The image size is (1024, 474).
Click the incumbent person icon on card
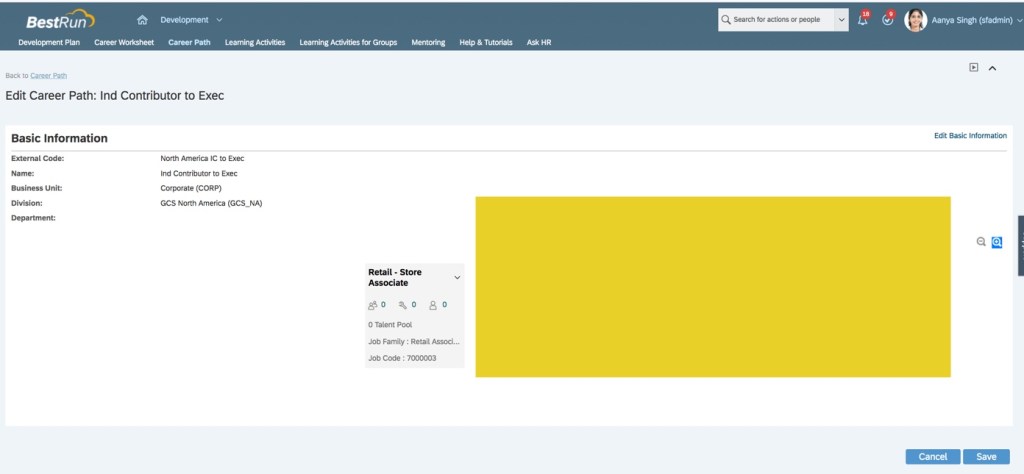pos(433,305)
